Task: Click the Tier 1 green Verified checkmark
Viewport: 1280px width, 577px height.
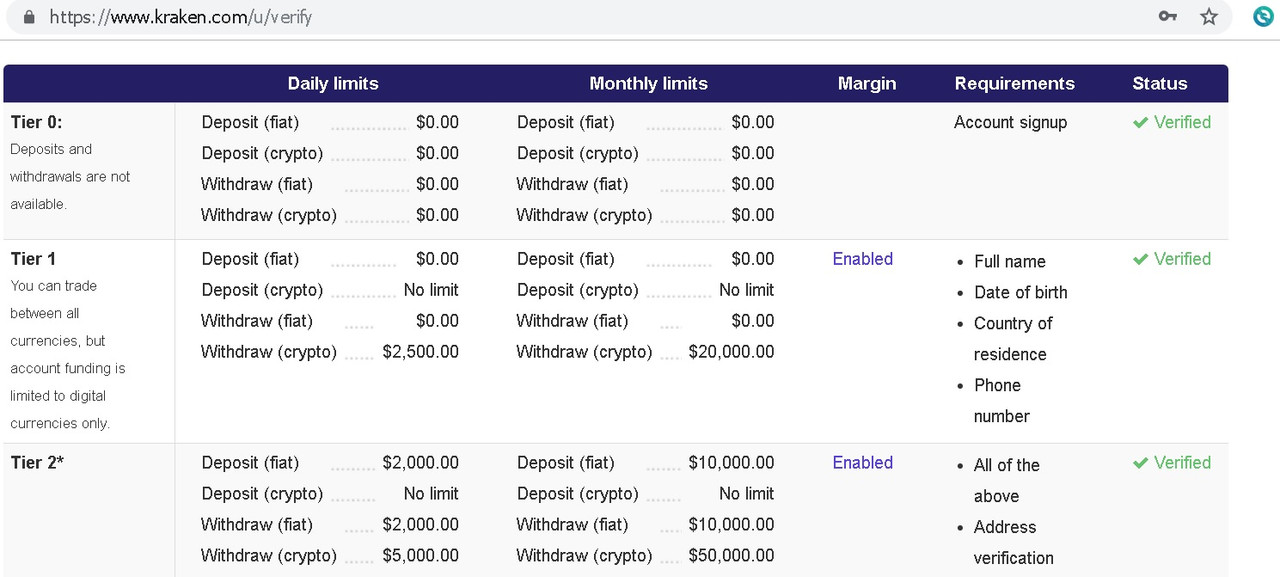Action: 1140,259
